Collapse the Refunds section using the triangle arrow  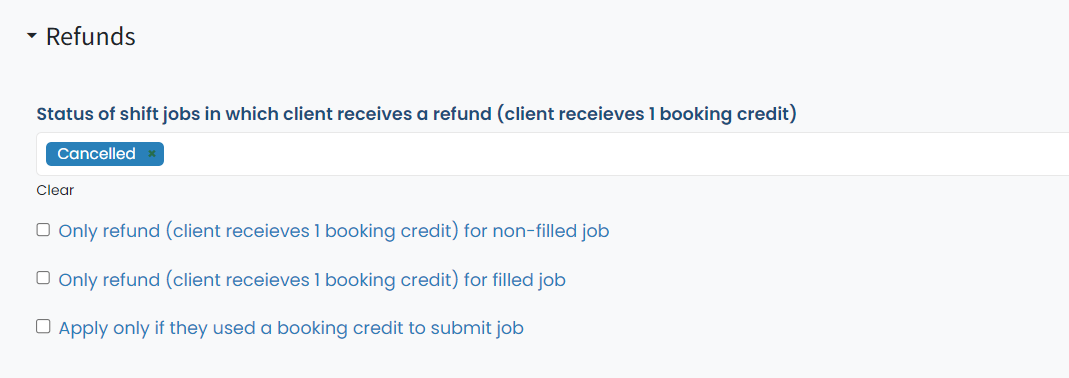point(31,37)
